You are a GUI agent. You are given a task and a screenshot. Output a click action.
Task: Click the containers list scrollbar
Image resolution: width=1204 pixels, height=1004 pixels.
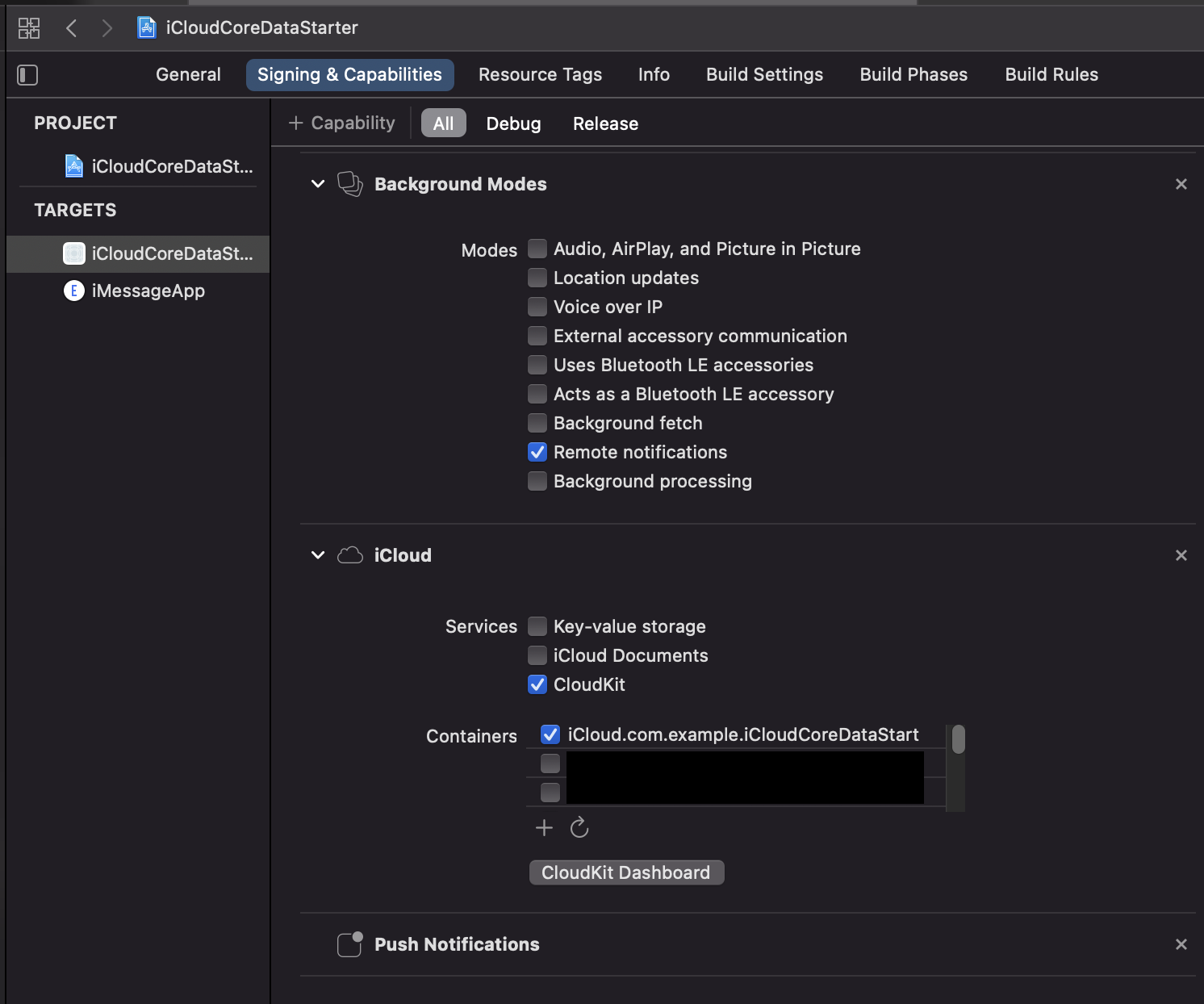[x=958, y=739]
